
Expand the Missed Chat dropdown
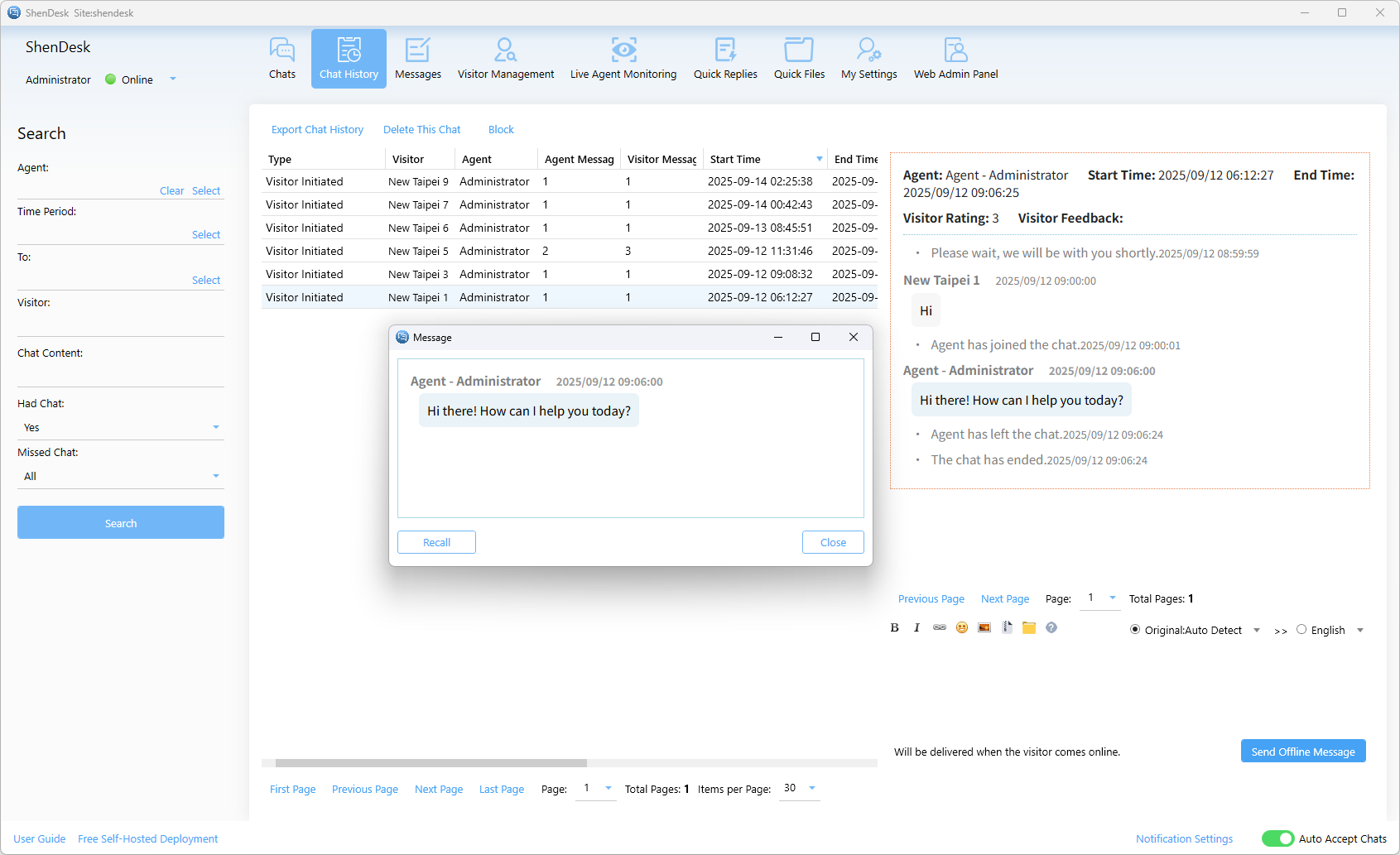120,477
